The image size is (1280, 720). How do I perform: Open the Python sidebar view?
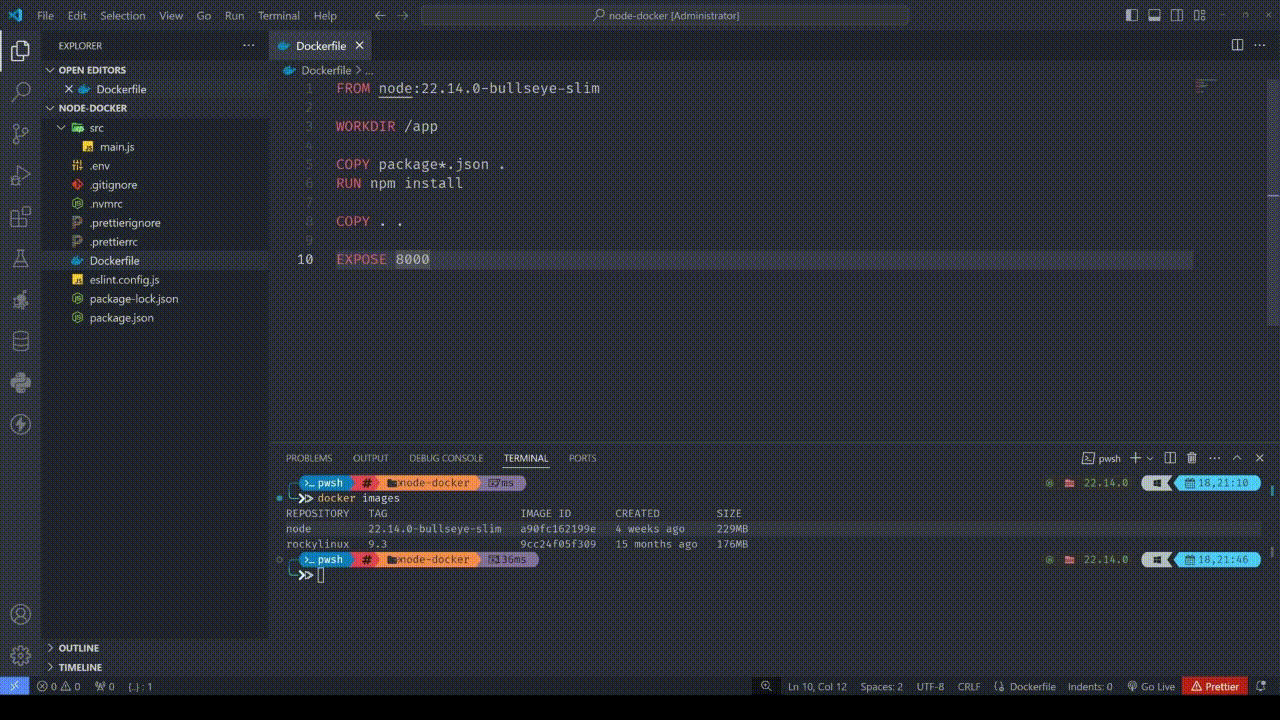[20, 382]
